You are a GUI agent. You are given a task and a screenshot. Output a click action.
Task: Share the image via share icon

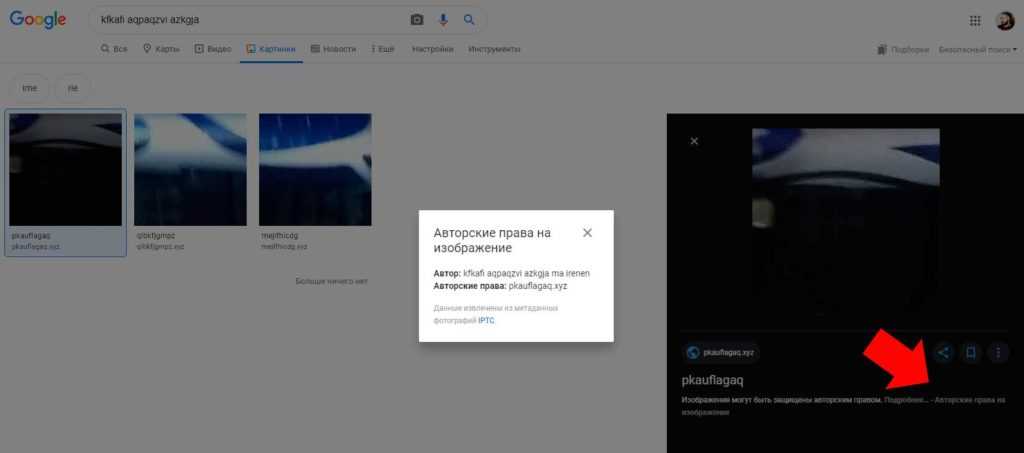[942, 352]
